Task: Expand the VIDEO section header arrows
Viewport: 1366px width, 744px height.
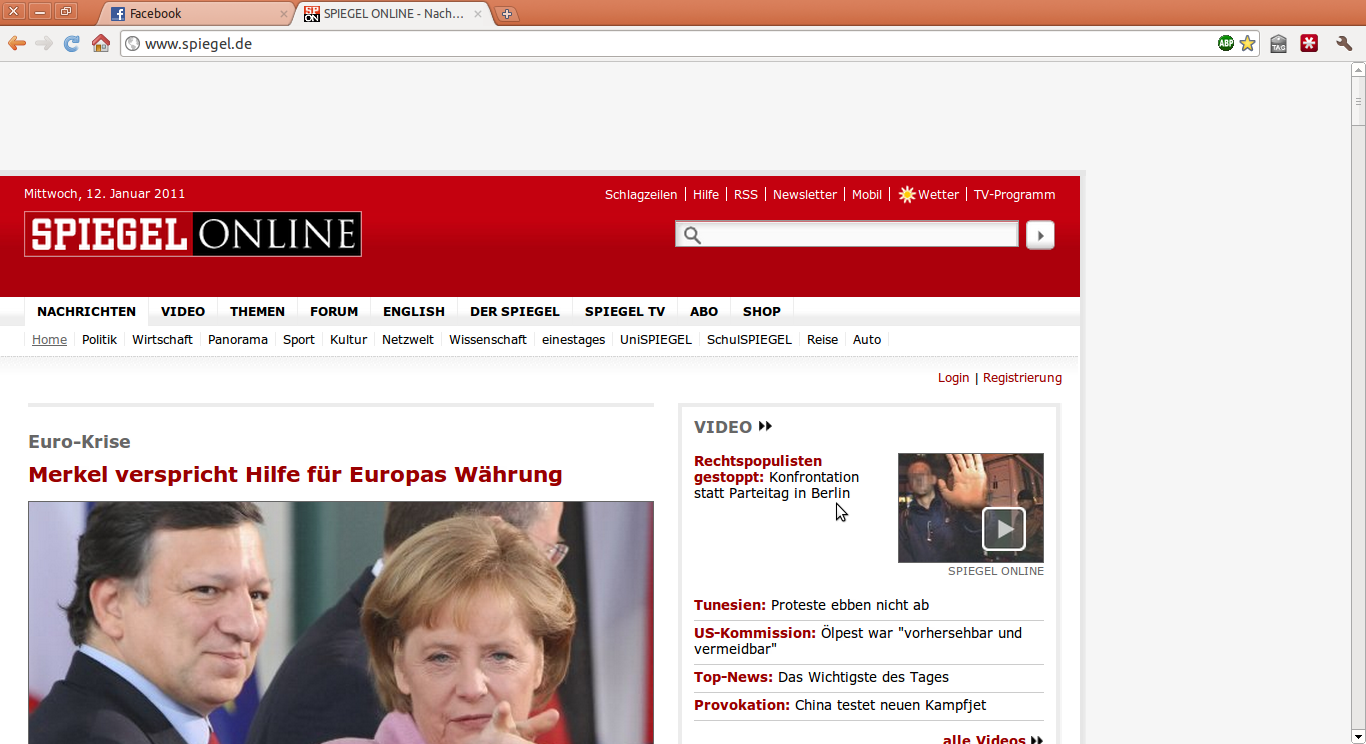Action: 765,427
